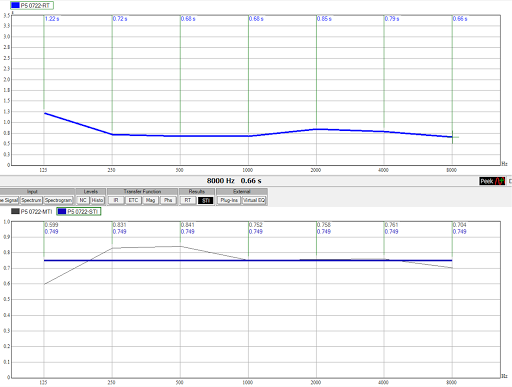Click the 0.752 MTI value label
This screenshot has width=512, height=387.
(256, 225)
